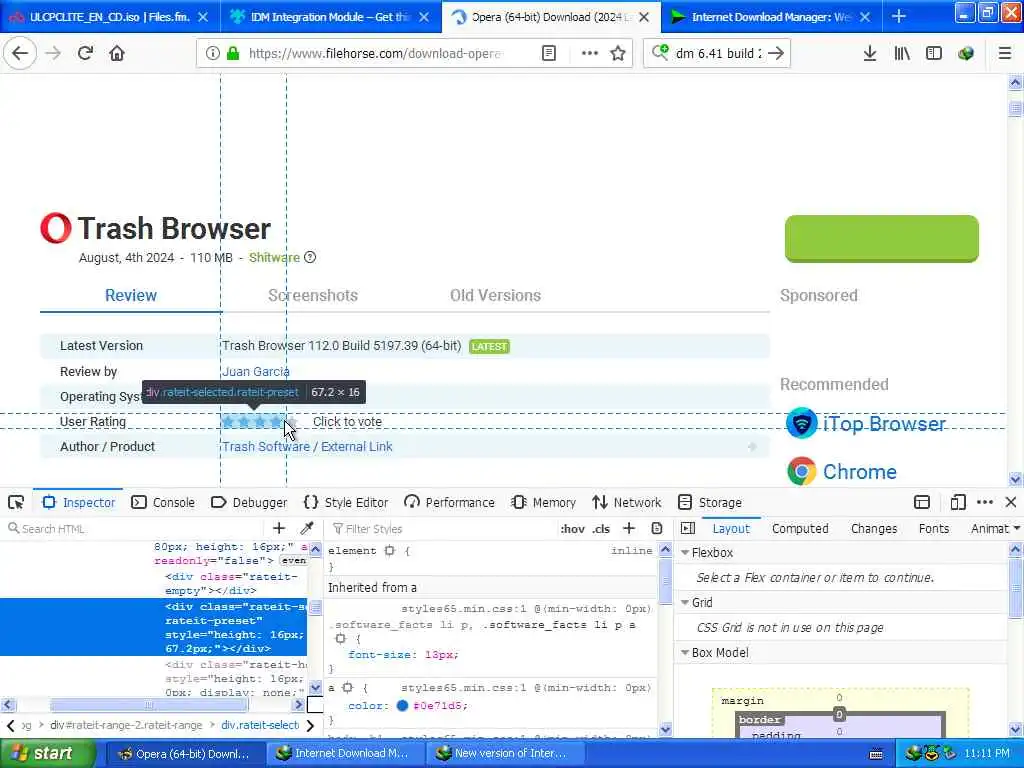Viewport: 1024px width, 768px height.
Task: Activate the DevTools element picker
Action: [x=16, y=502]
